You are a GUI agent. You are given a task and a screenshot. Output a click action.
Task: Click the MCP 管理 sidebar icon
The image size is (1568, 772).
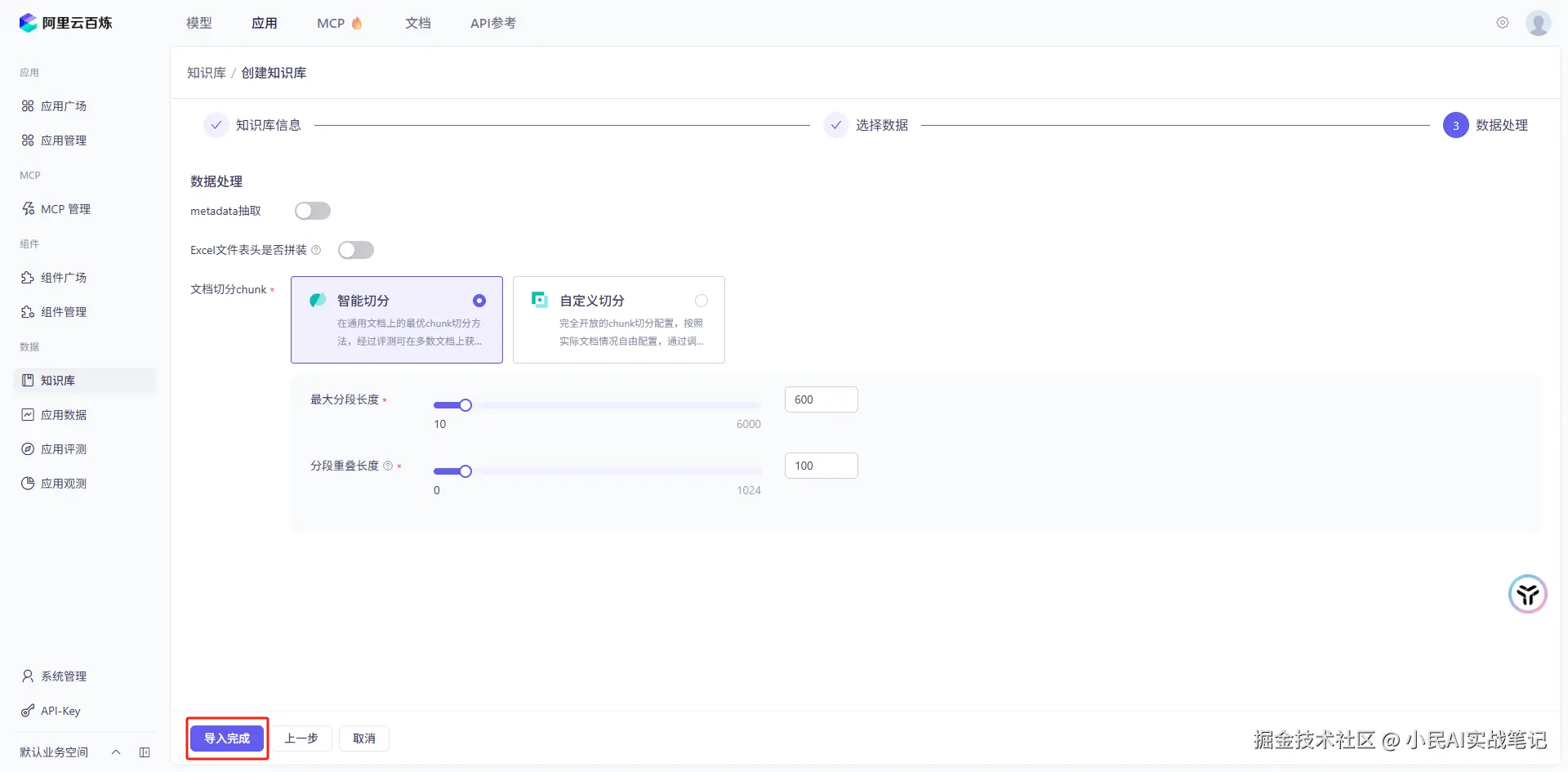click(28, 209)
